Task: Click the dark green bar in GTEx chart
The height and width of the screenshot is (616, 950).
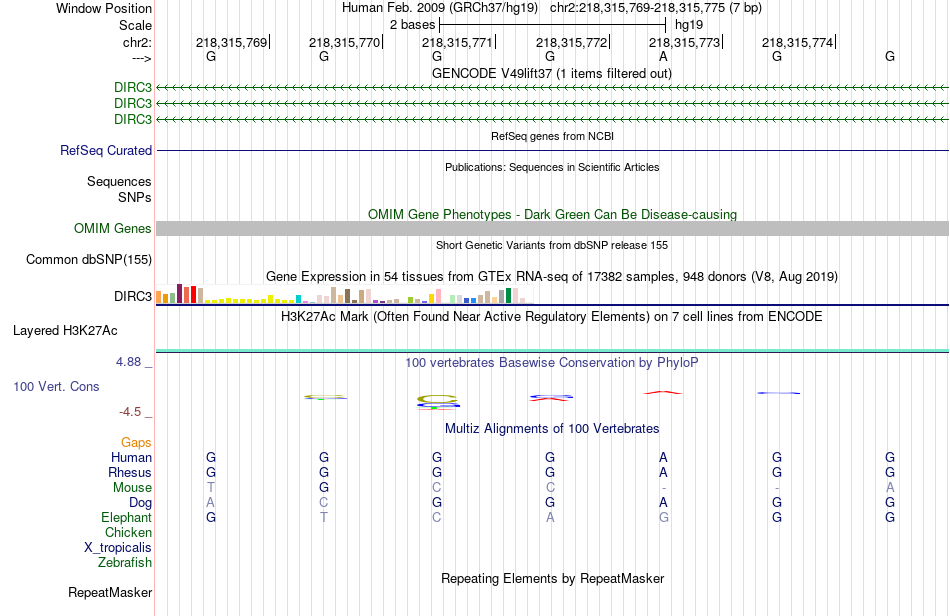Action: pos(508,296)
